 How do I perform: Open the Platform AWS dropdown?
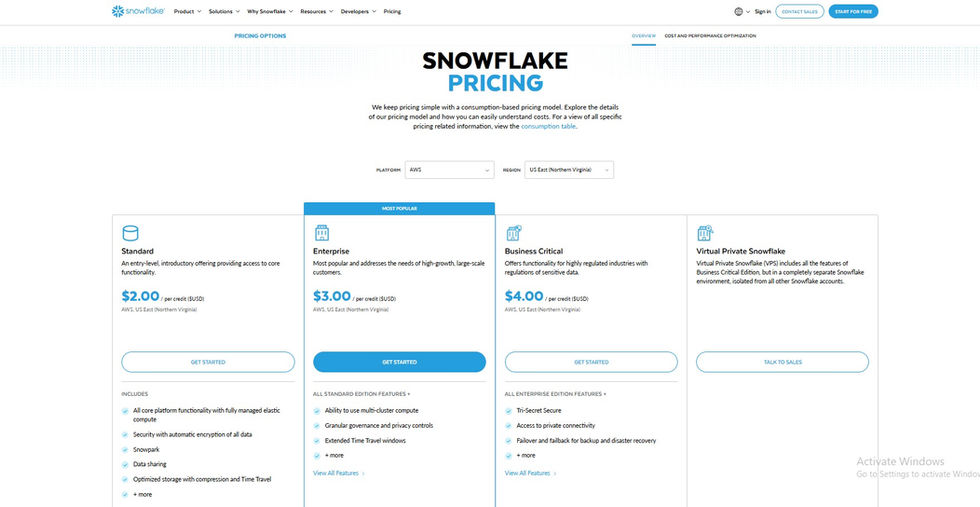[449, 170]
